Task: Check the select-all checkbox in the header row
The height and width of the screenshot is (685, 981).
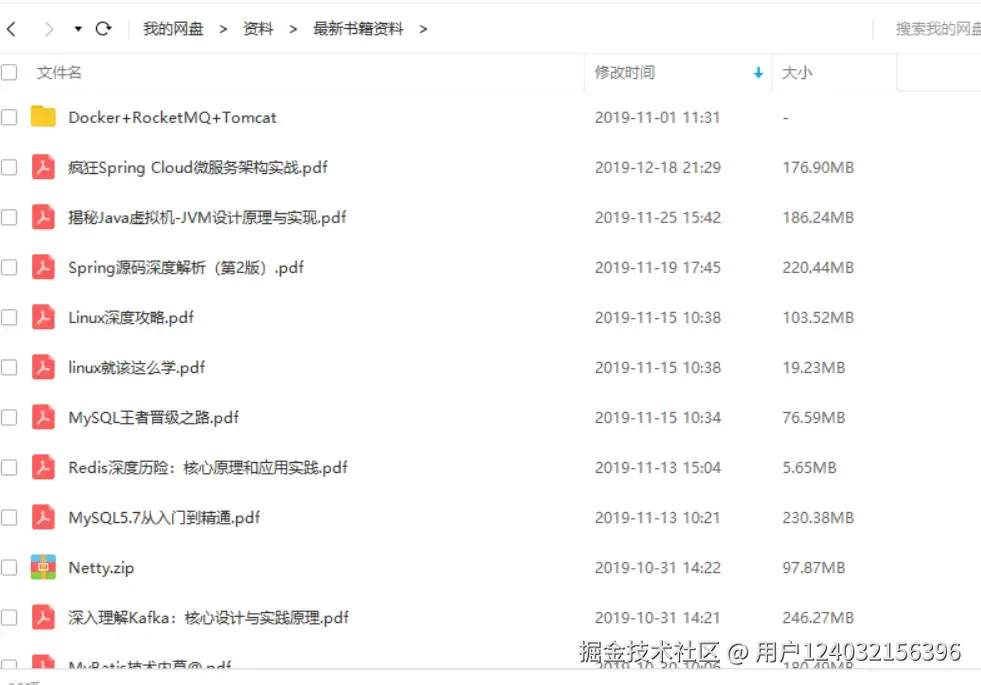Action: click(x=10, y=72)
